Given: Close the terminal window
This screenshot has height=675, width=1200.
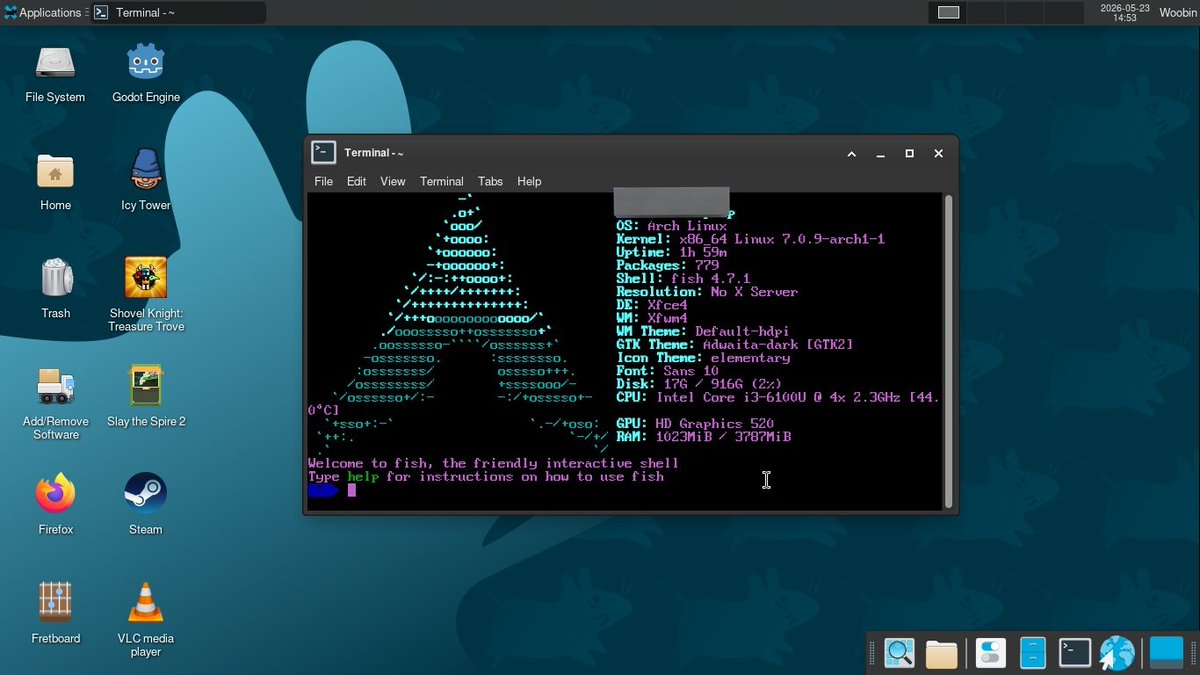Looking at the screenshot, I should pos(938,153).
